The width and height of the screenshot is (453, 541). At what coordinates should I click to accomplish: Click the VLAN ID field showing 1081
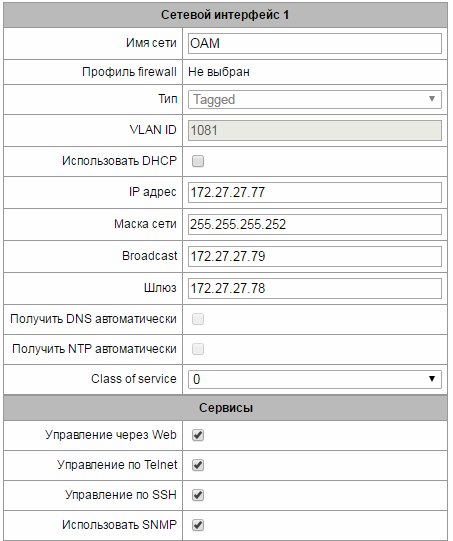315,130
